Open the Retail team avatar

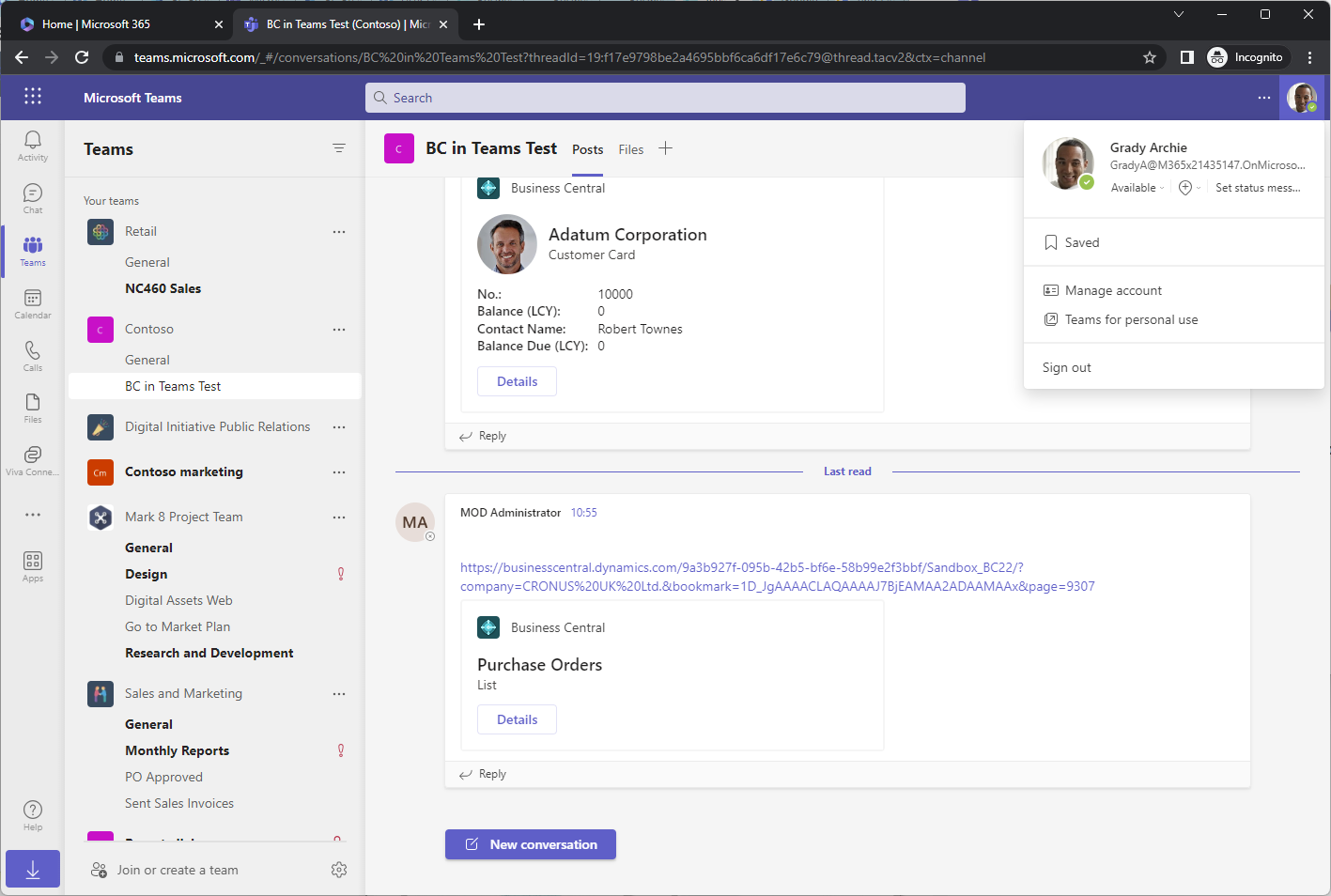click(101, 232)
